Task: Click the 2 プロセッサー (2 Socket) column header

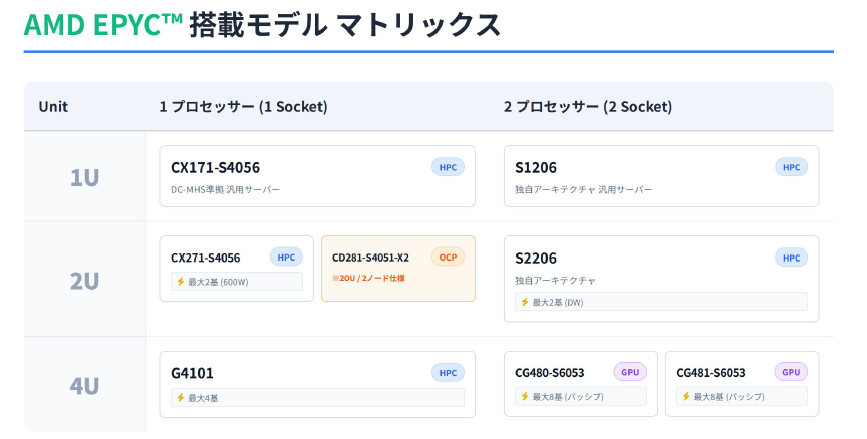Action: click(x=588, y=107)
